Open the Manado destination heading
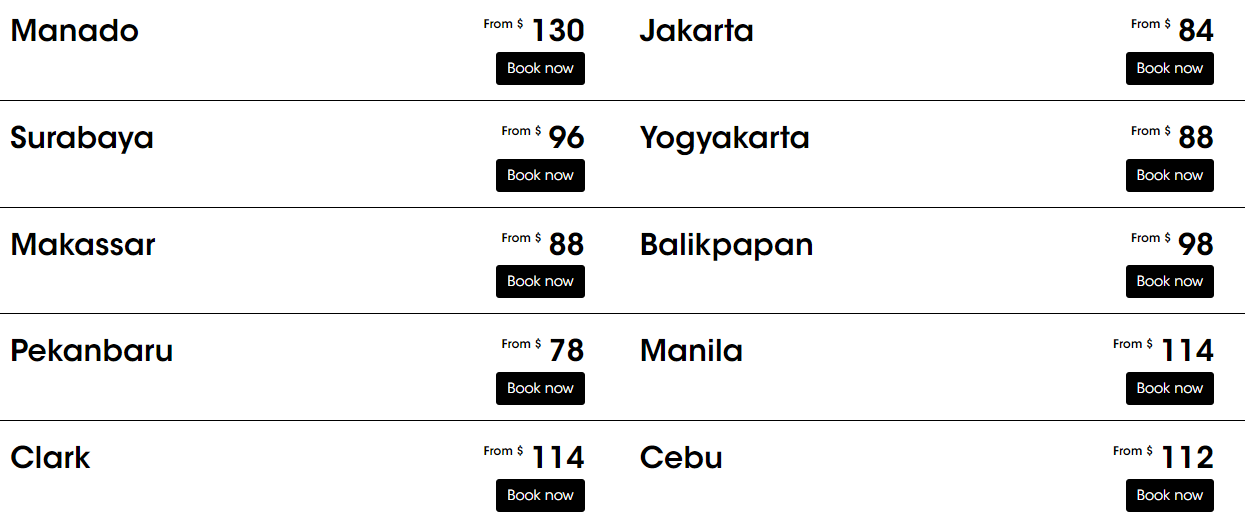The image size is (1245, 515). [74, 31]
